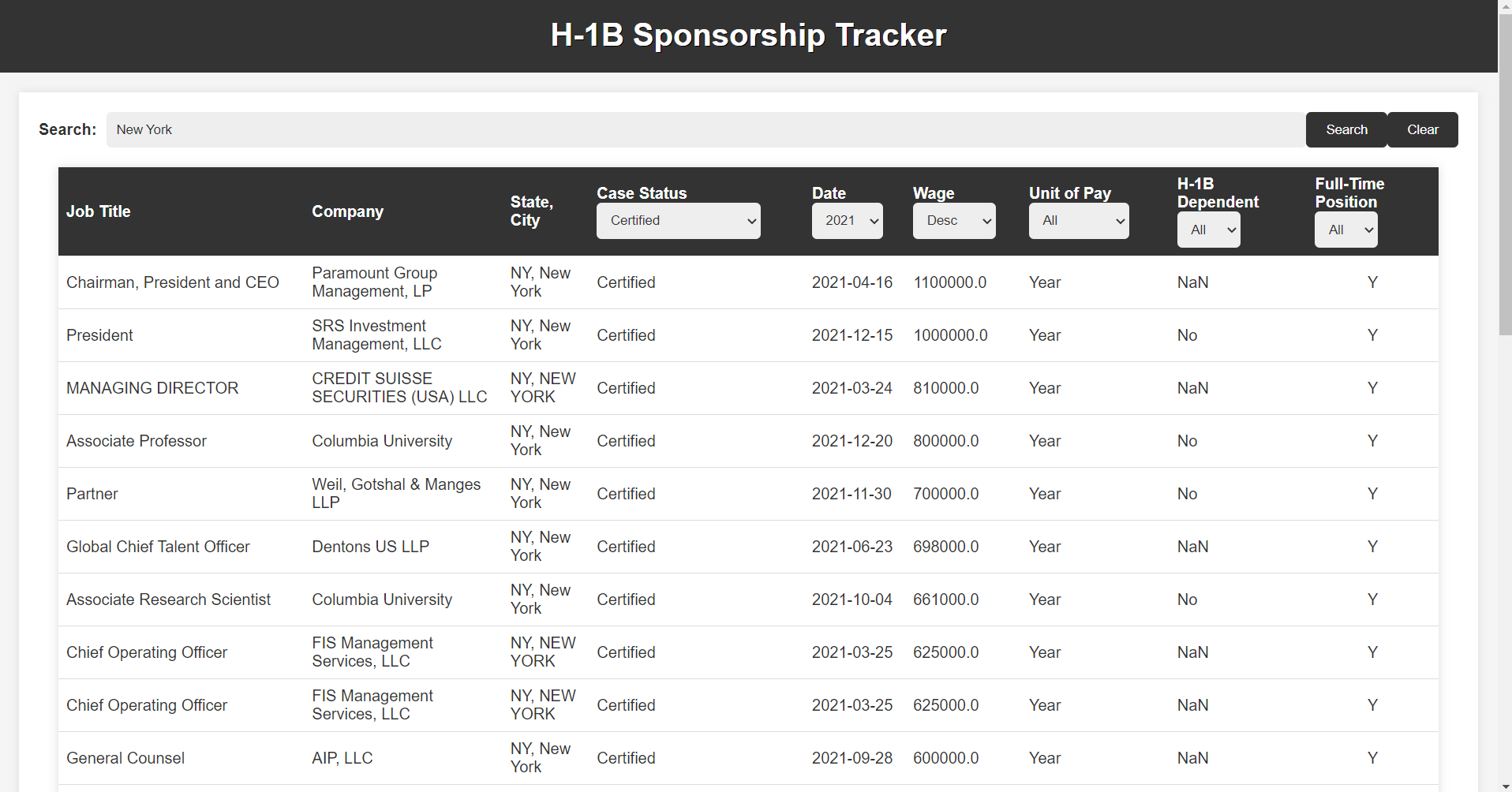Select the Job Title column header
Viewport: 1512px width, 792px height.
[x=98, y=211]
